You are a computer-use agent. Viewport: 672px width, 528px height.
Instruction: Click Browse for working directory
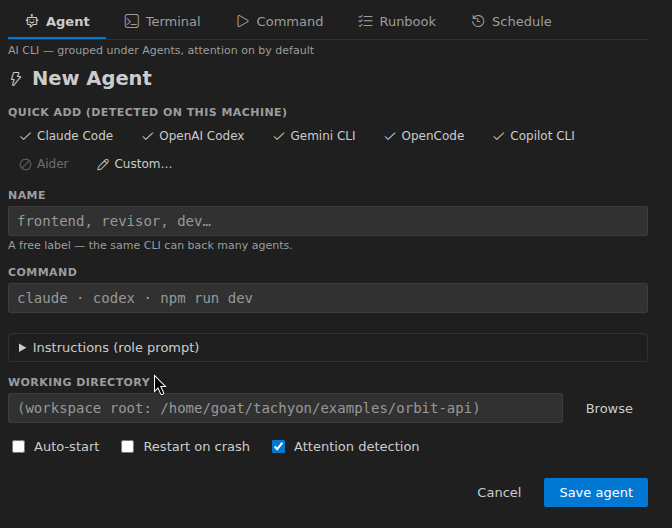[609, 408]
